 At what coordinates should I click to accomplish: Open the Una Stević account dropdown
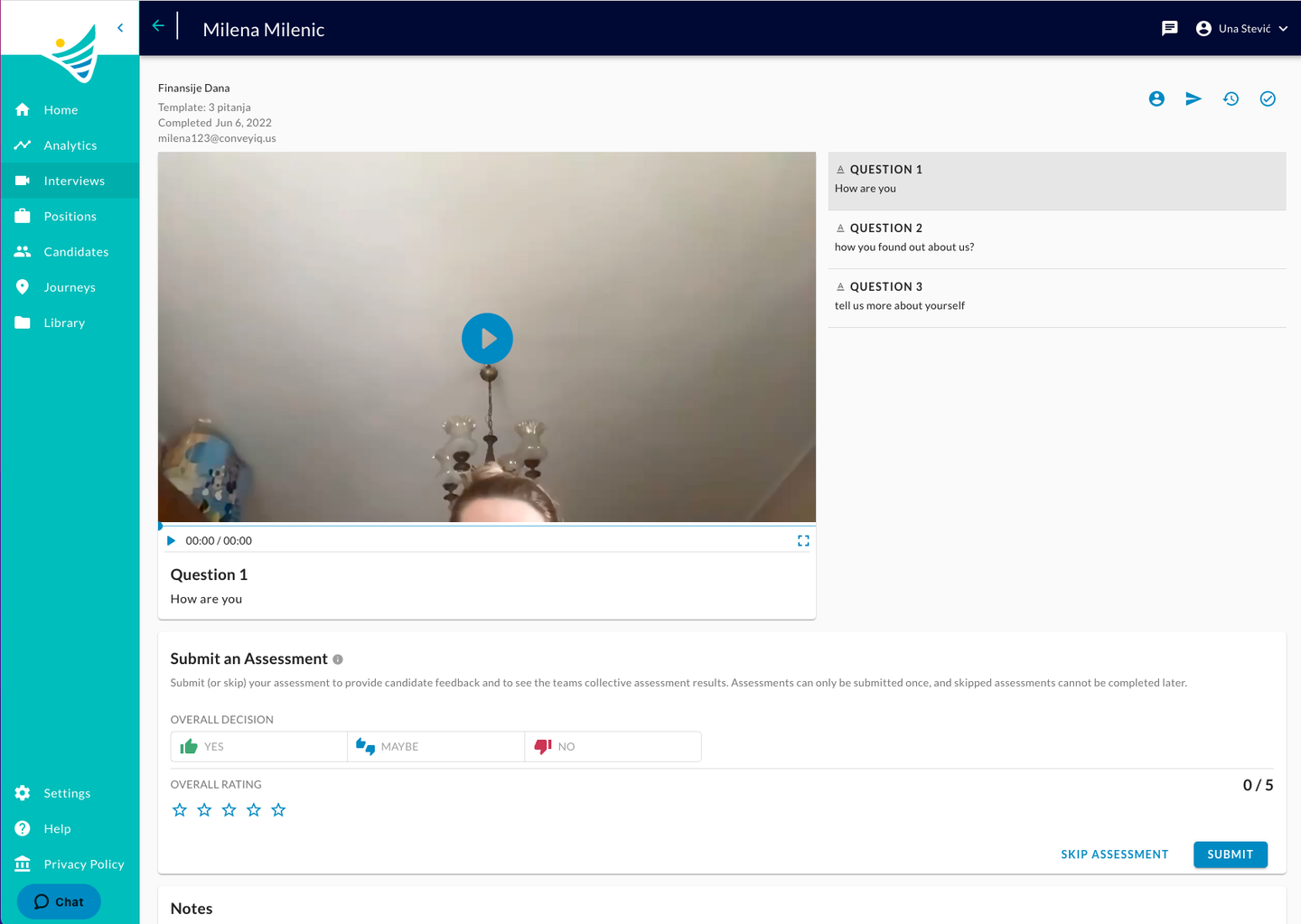pyautogui.click(x=1241, y=29)
